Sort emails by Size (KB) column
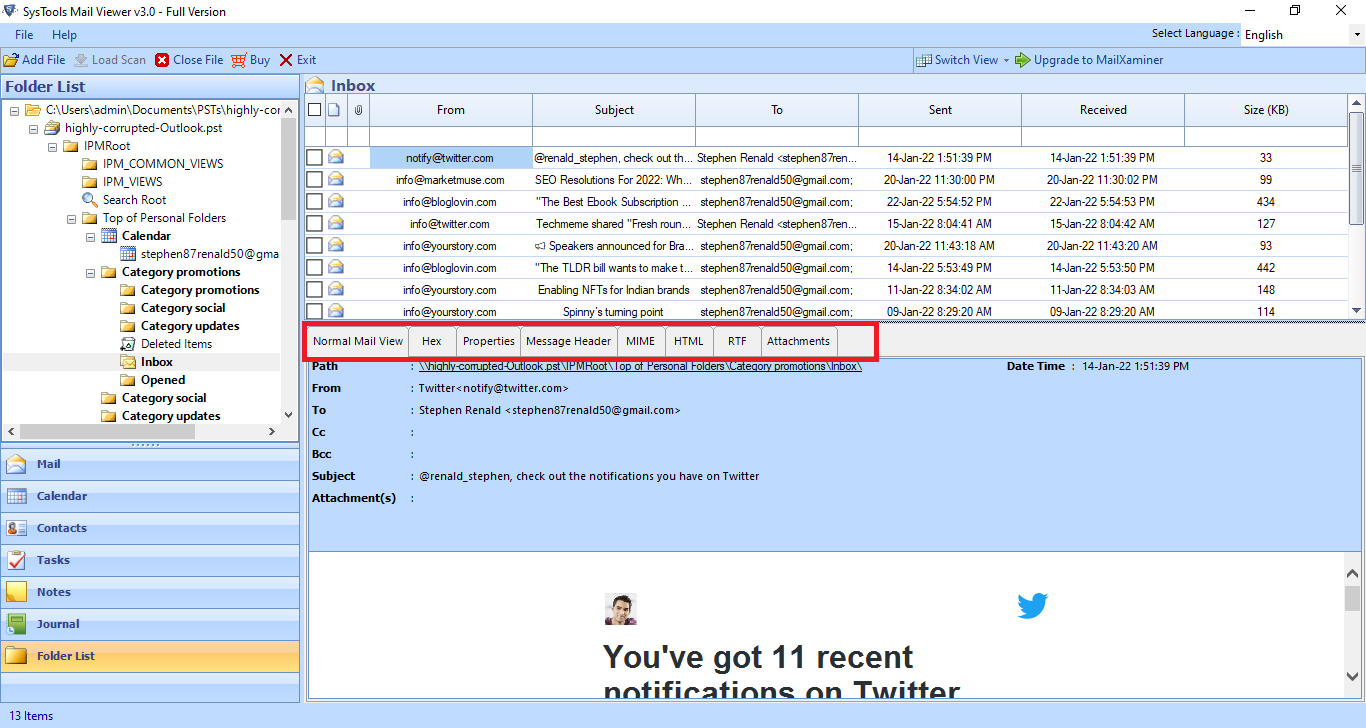Image resolution: width=1366 pixels, height=728 pixels. tap(1266, 110)
